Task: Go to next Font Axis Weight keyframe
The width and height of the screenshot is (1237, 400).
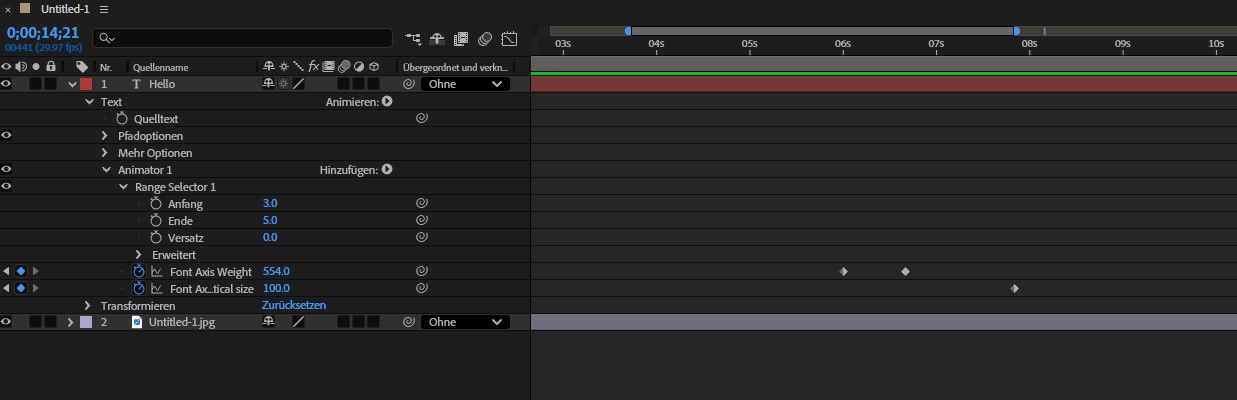Action: click(36, 271)
